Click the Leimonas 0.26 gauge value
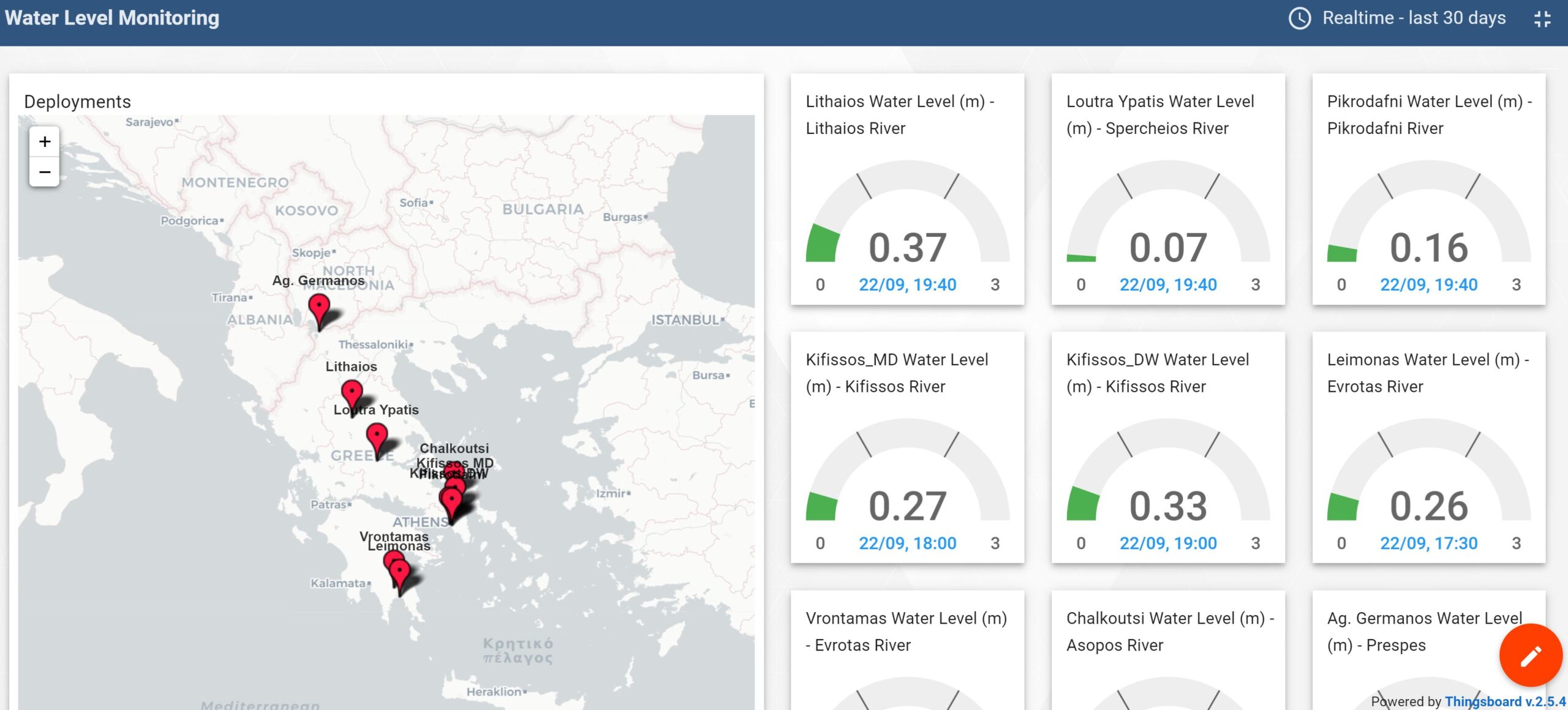The image size is (1568, 710). click(x=1429, y=506)
